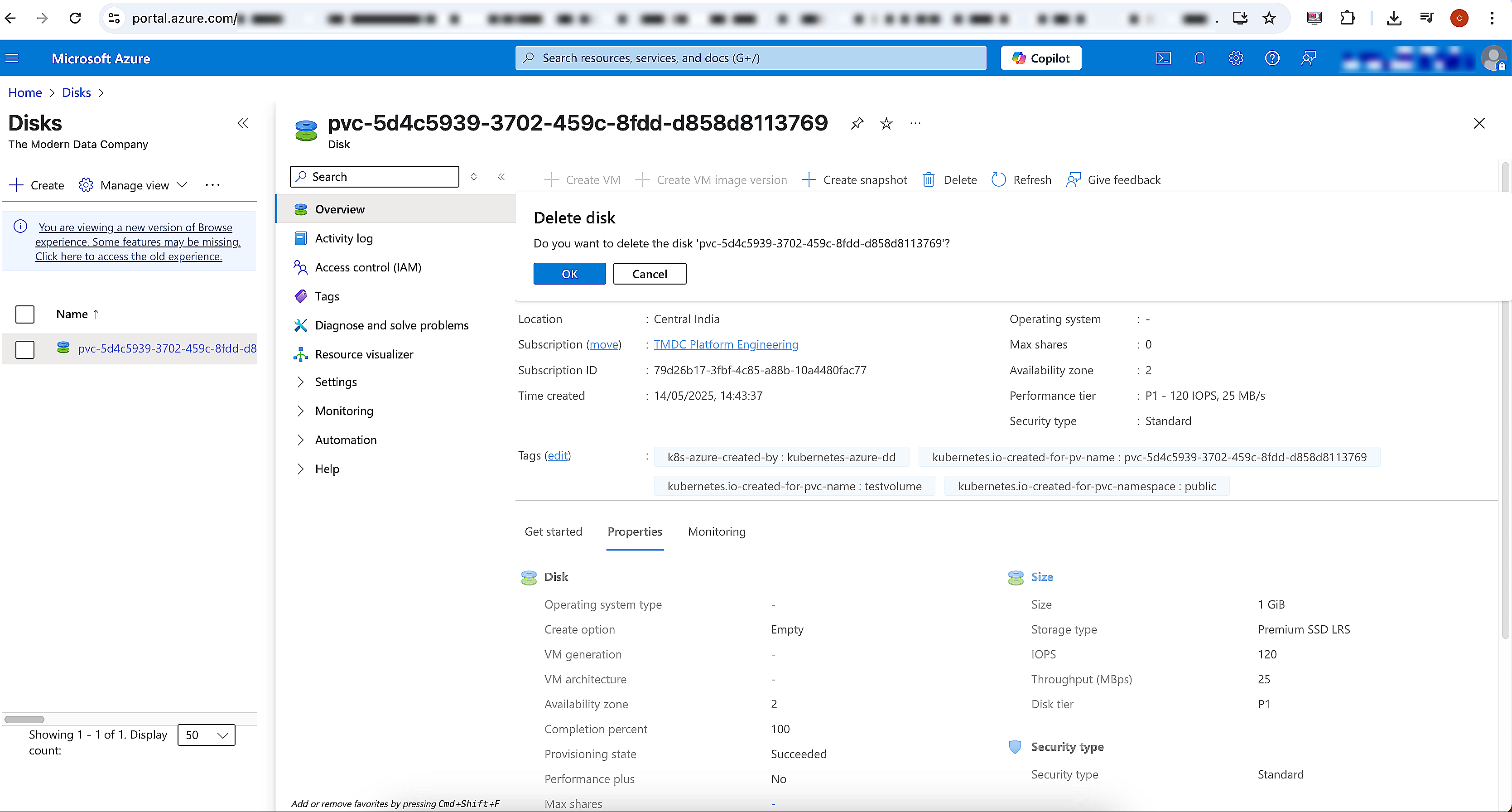Screen dimensions: 1512x812
Task: Collapse the resource menu sidebar
Action: click(501, 177)
